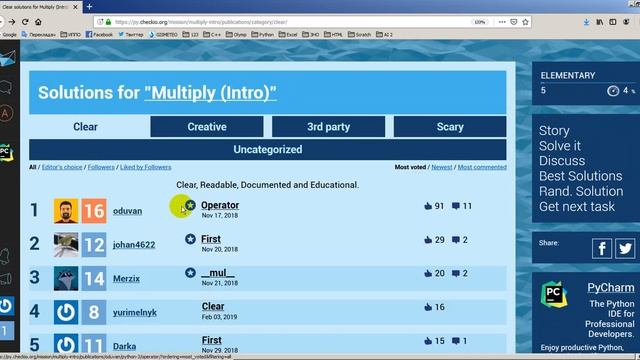
Task: Expand the ЗНО bookmarks folder
Action: pos(311,35)
